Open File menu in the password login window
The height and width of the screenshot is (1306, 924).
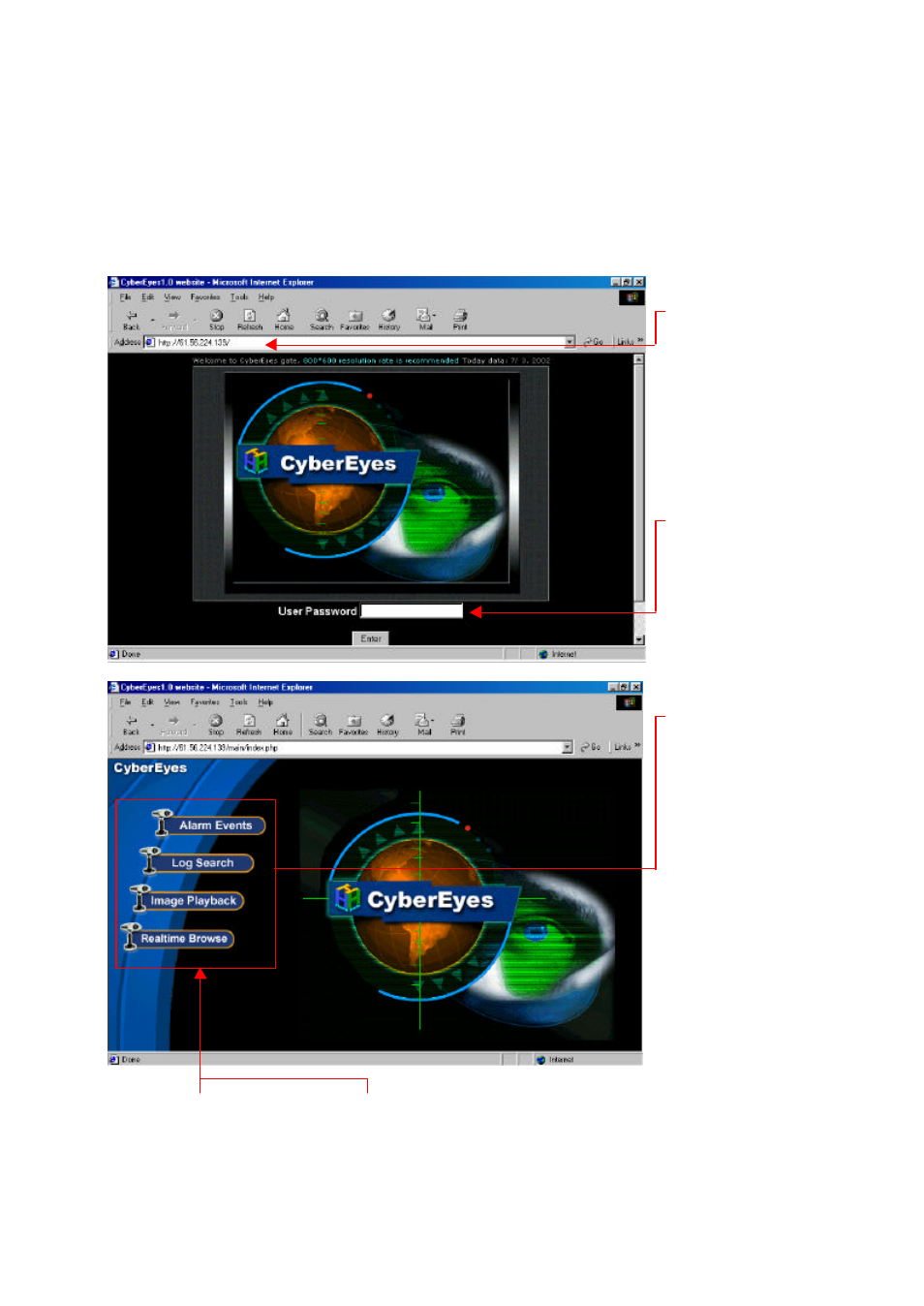pos(125,297)
